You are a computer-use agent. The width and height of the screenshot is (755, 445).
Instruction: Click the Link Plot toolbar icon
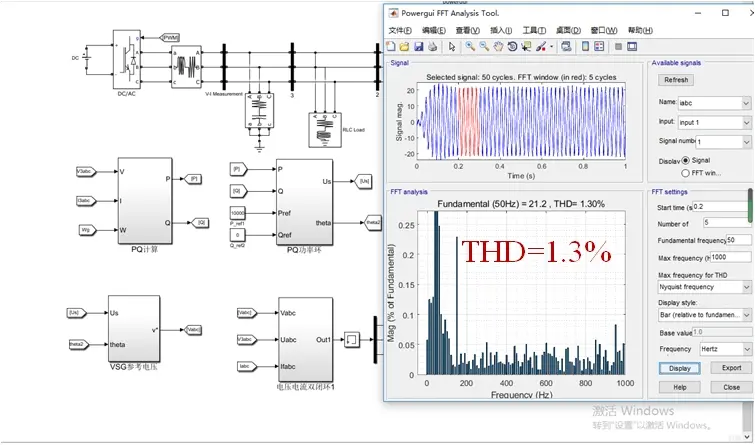(x=566, y=46)
